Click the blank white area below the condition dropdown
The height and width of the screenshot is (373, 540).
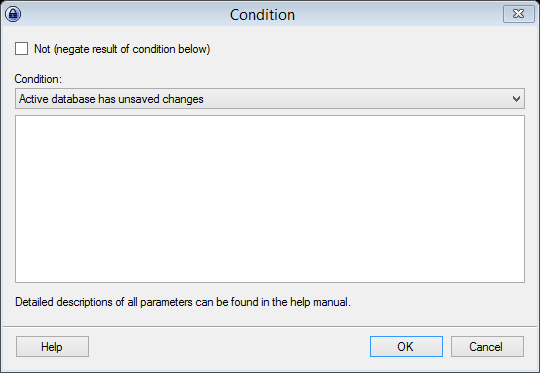click(x=270, y=199)
